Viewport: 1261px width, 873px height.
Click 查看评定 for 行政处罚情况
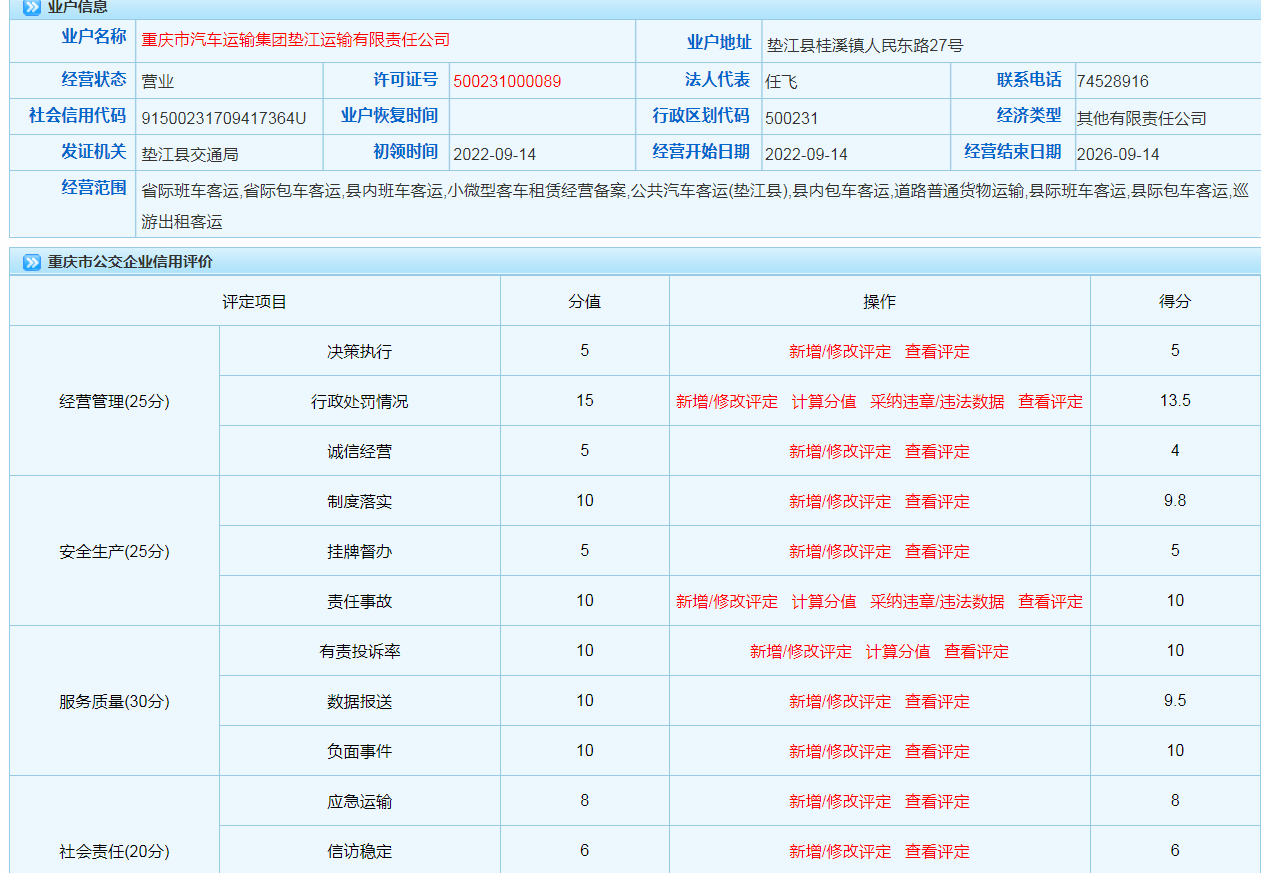[x=1050, y=401]
